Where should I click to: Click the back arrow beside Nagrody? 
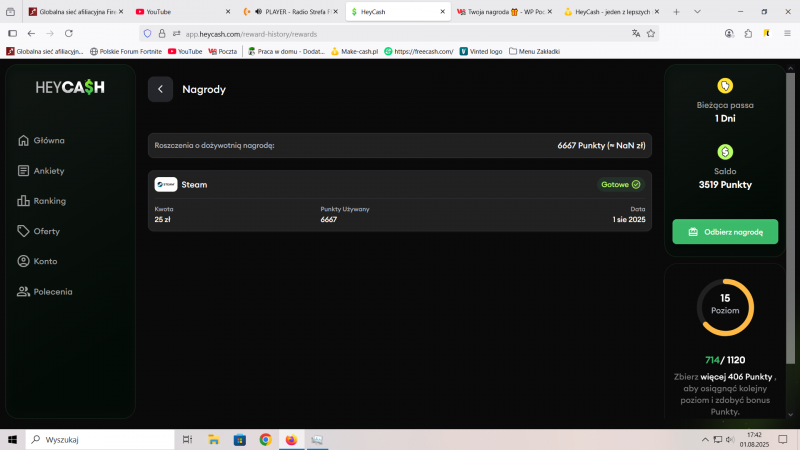tap(160, 89)
